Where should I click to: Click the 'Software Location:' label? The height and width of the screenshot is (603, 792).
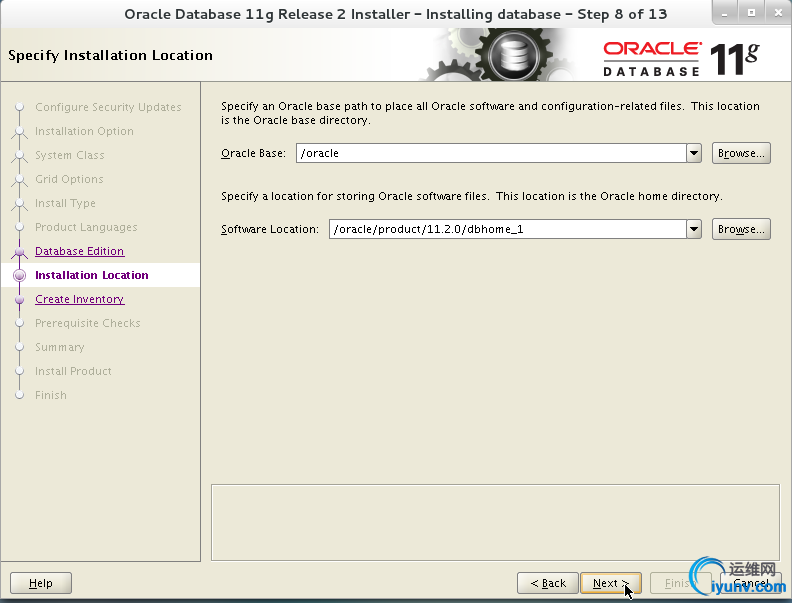[x=270, y=229]
